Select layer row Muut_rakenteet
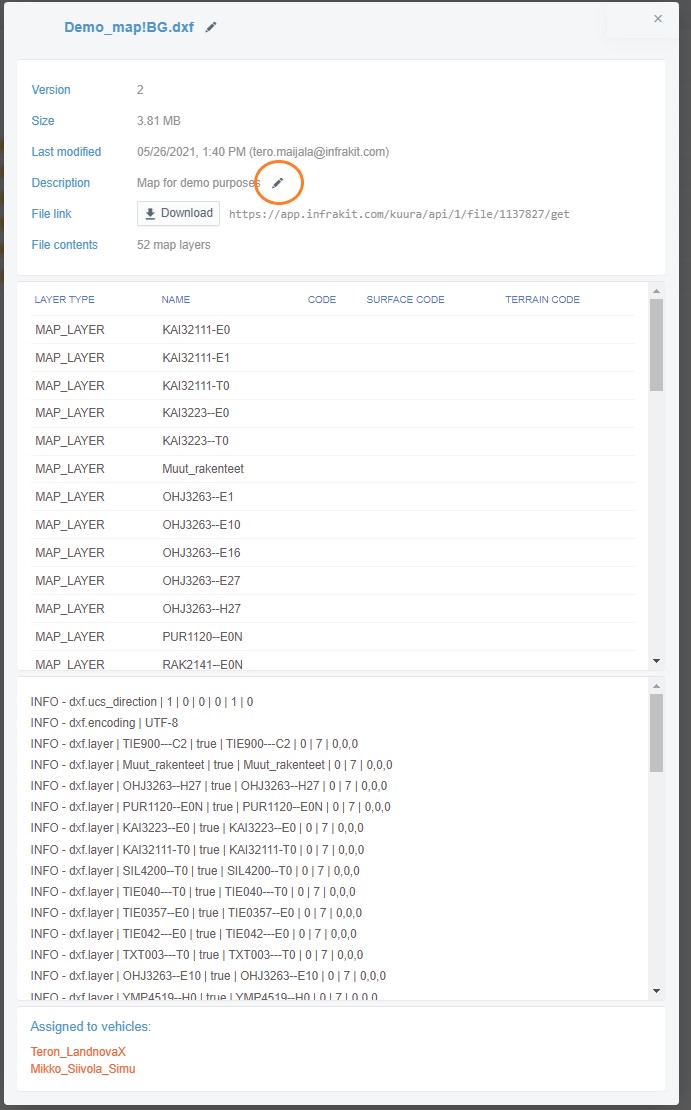Image resolution: width=691 pixels, height=1110 pixels. [x=333, y=469]
